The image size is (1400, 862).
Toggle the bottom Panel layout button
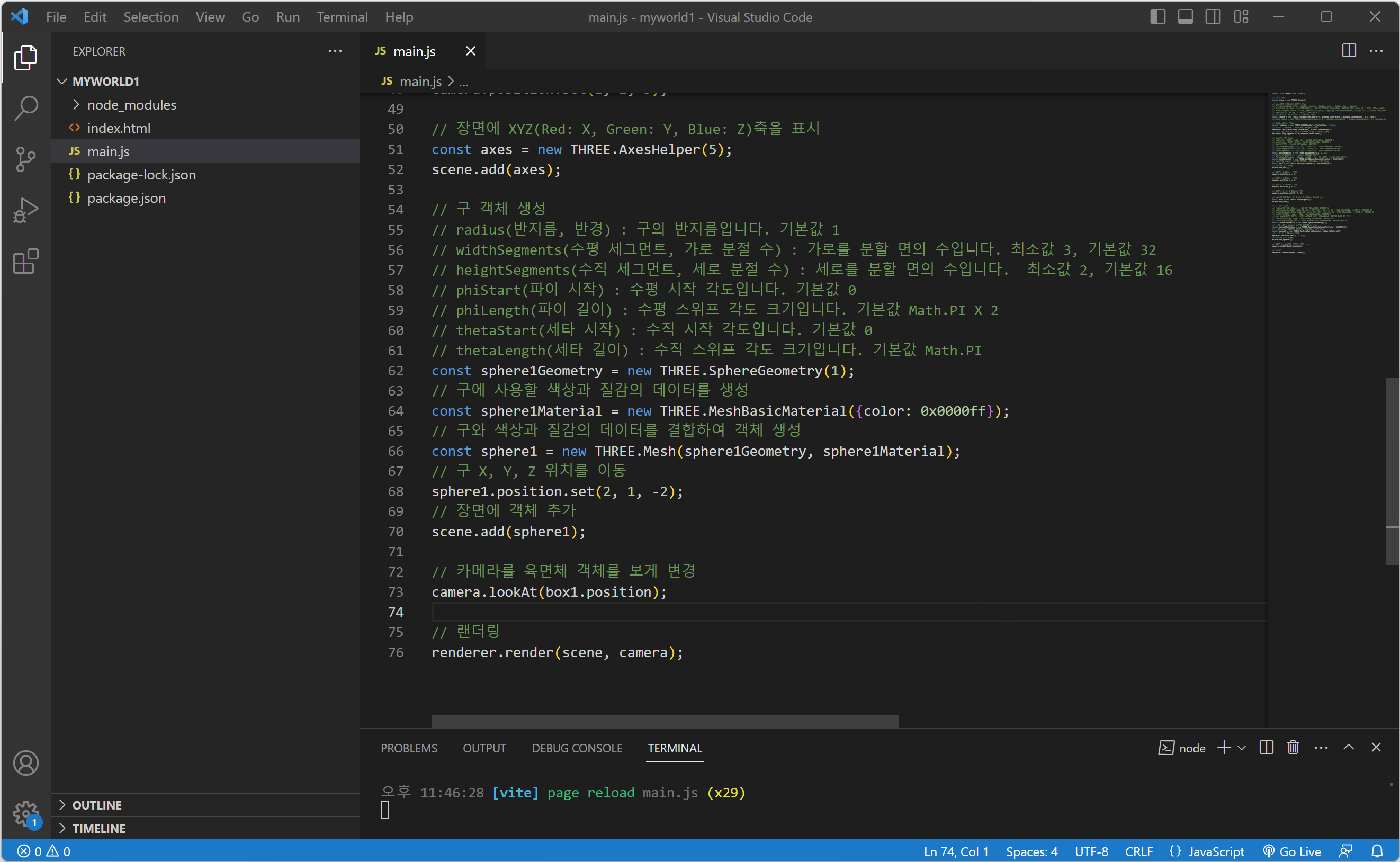pyautogui.click(x=1185, y=16)
